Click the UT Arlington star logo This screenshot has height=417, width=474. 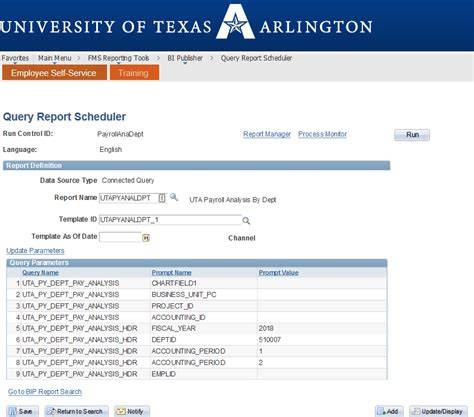(x=235, y=22)
